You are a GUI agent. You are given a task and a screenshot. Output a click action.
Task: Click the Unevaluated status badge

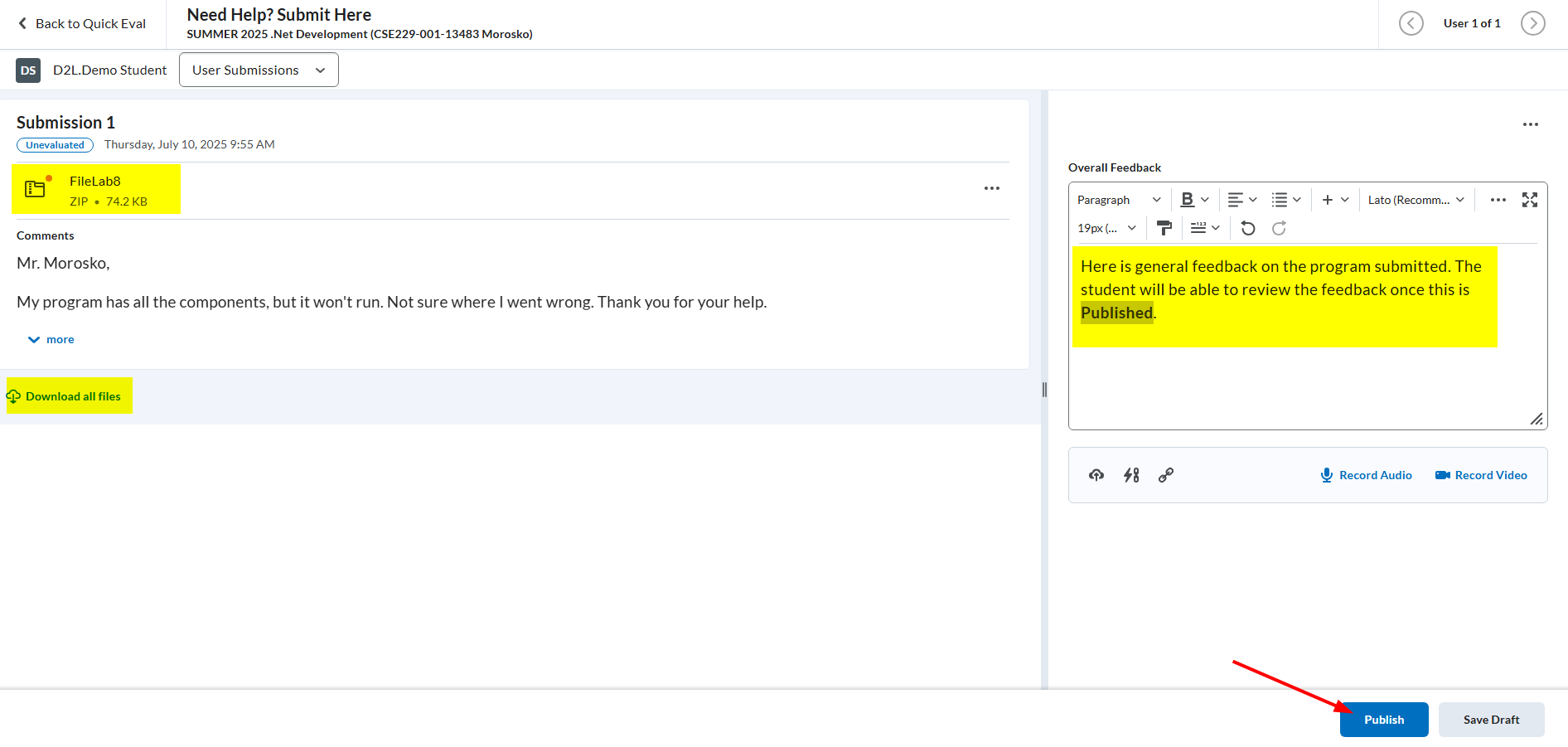pyautogui.click(x=55, y=145)
